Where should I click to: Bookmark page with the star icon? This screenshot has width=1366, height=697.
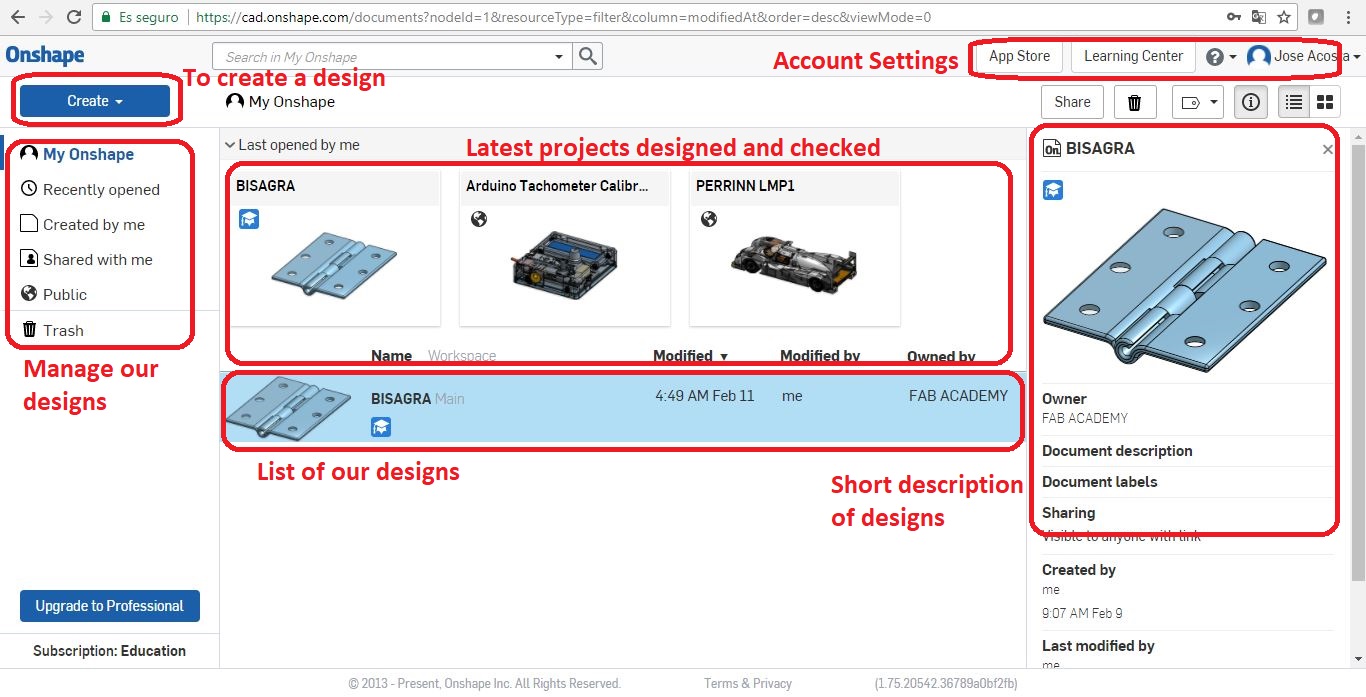[x=1285, y=17]
